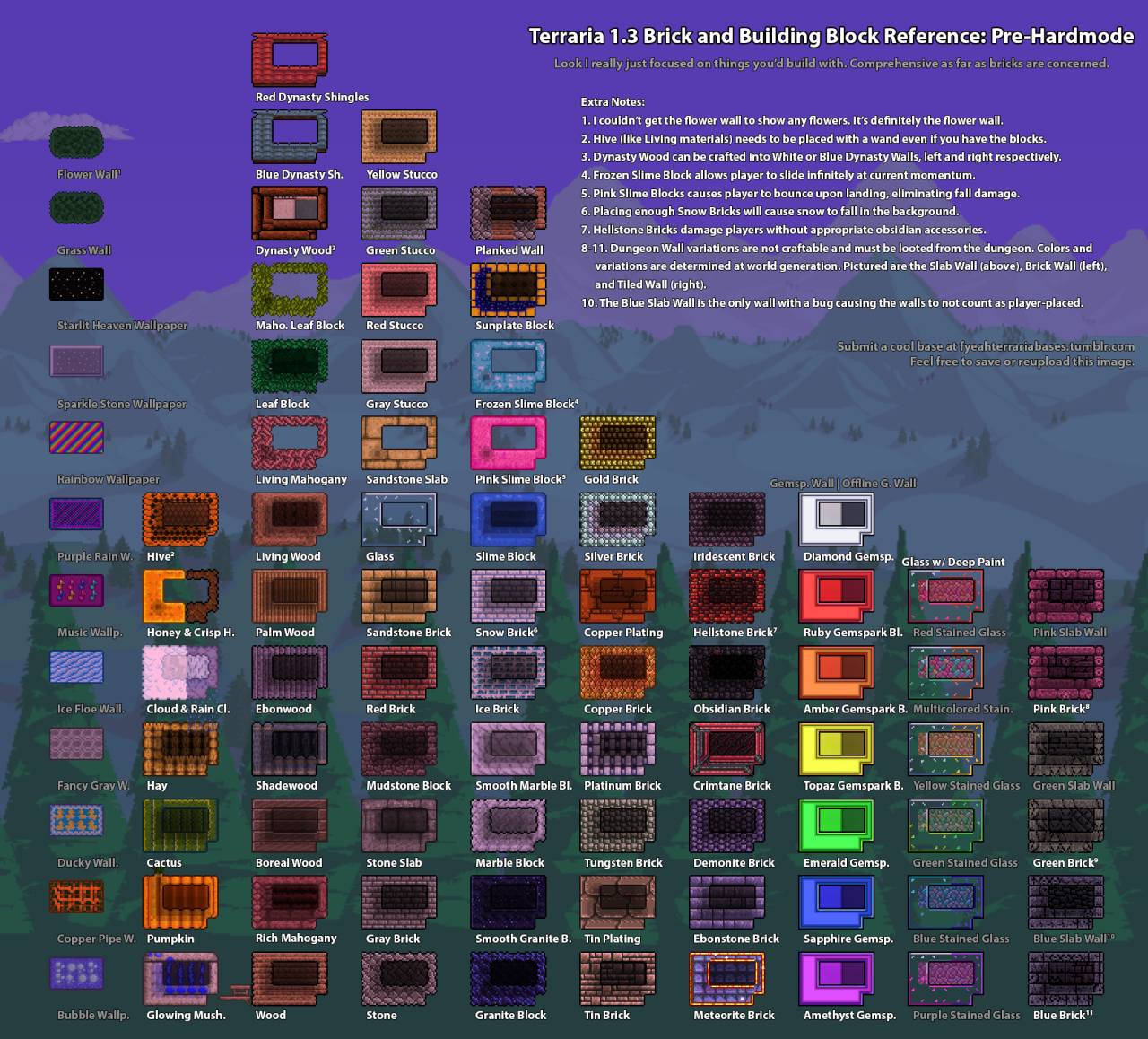Select the Multicolored Stain. glass sample
1148x1039 pixels.
[946, 672]
